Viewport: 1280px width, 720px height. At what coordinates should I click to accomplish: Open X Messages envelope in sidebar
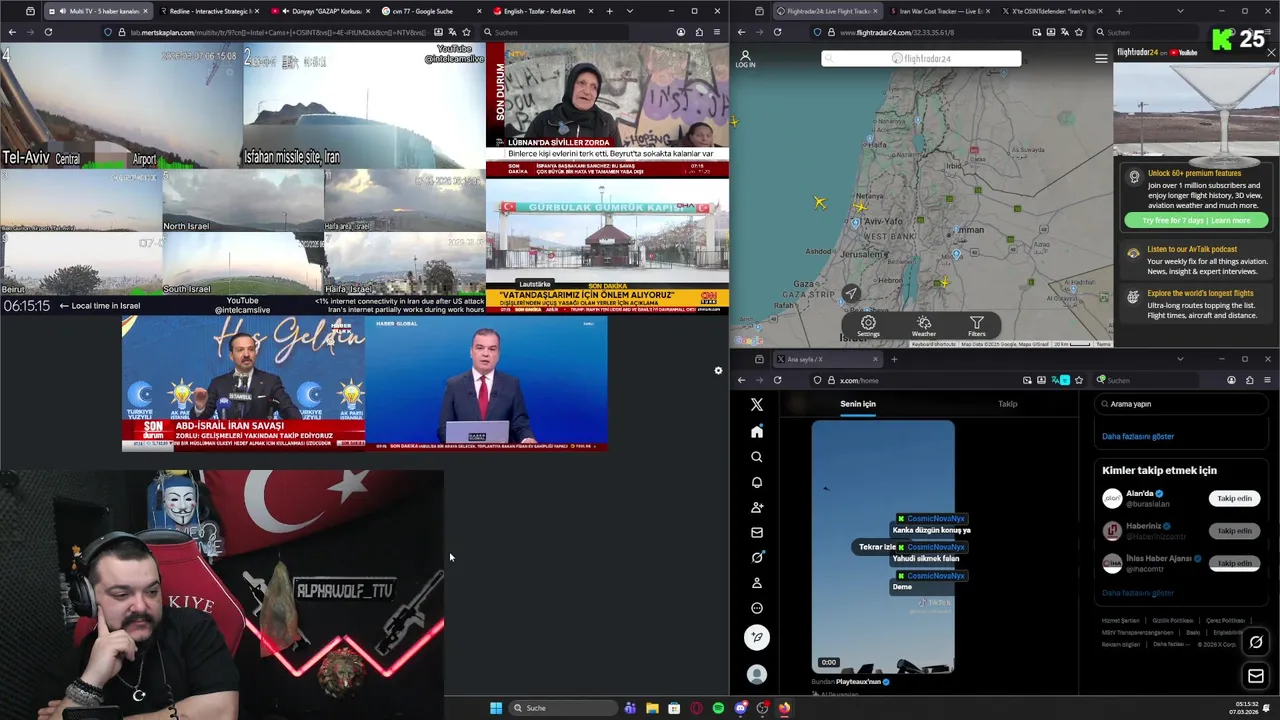(757, 532)
